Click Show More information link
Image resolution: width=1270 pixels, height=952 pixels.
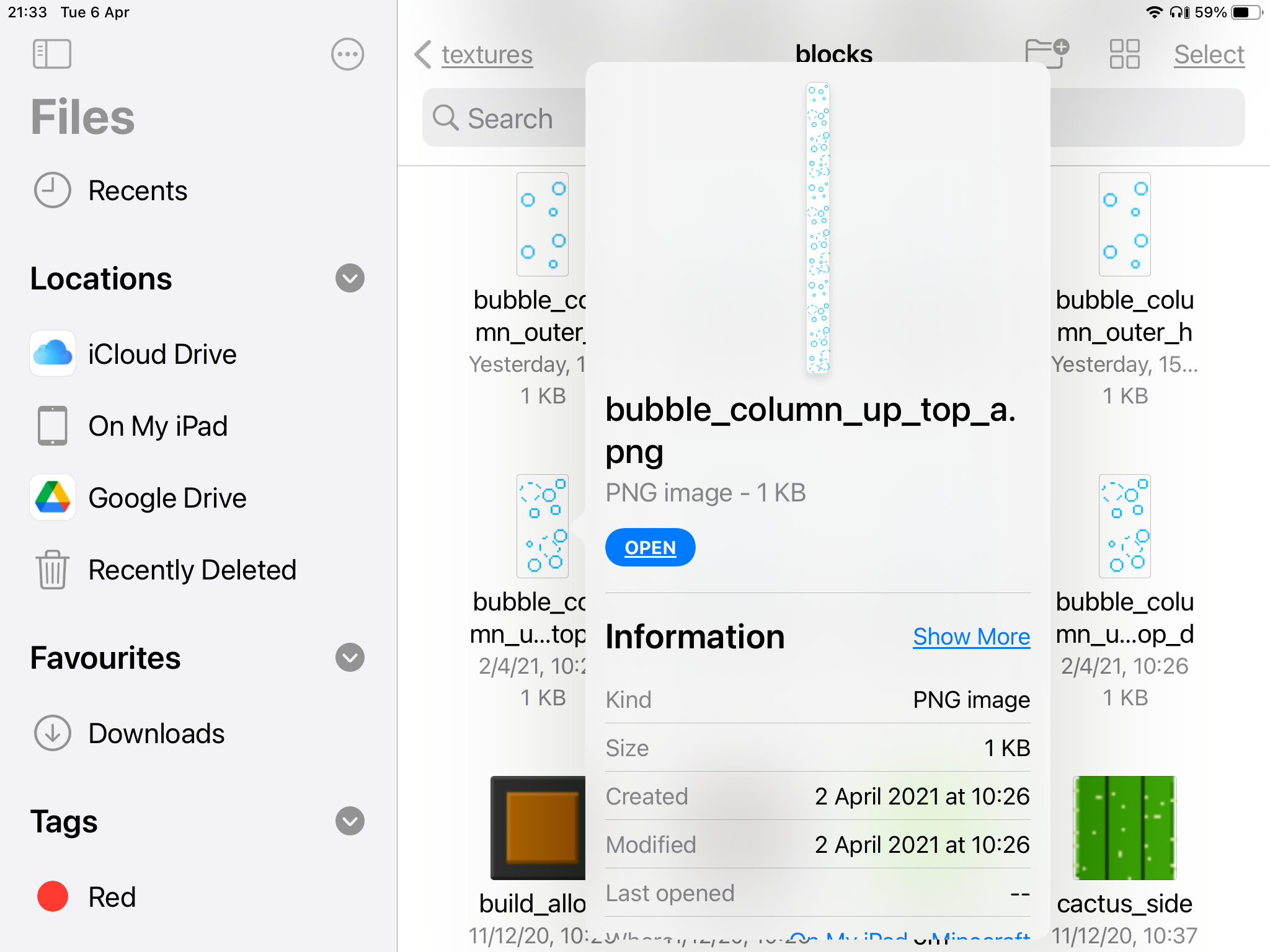[971, 637]
